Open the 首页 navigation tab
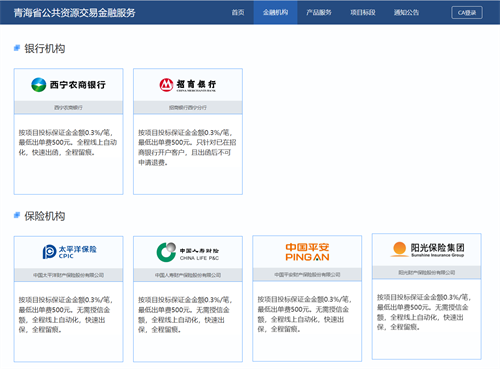This screenshot has height=369, width=500. click(238, 13)
